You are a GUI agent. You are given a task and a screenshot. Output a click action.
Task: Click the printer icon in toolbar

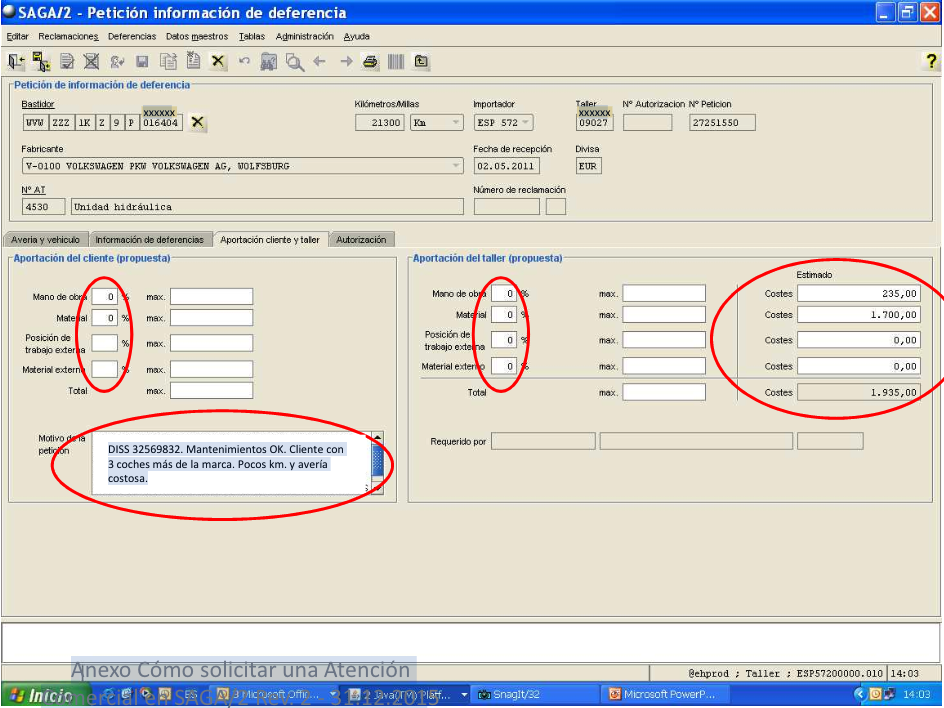click(x=370, y=61)
